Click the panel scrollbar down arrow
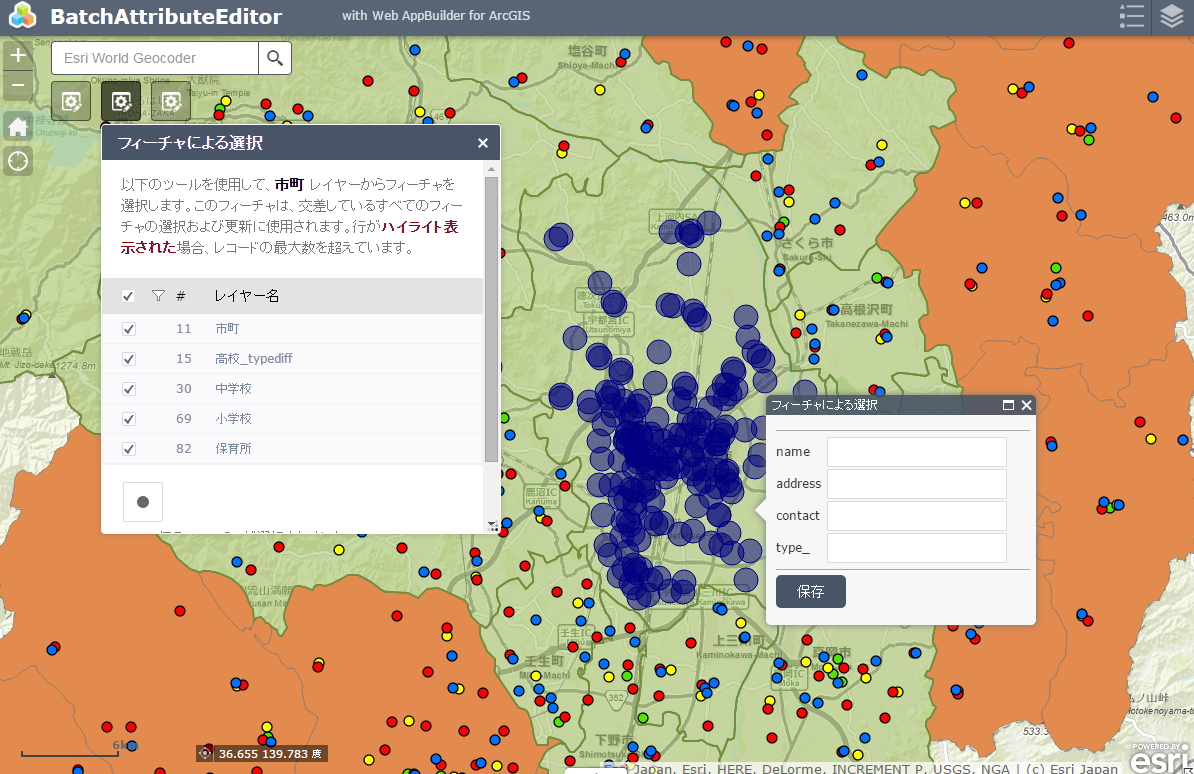Image resolution: width=1194 pixels, height=774 pixels. coord(491,526)
